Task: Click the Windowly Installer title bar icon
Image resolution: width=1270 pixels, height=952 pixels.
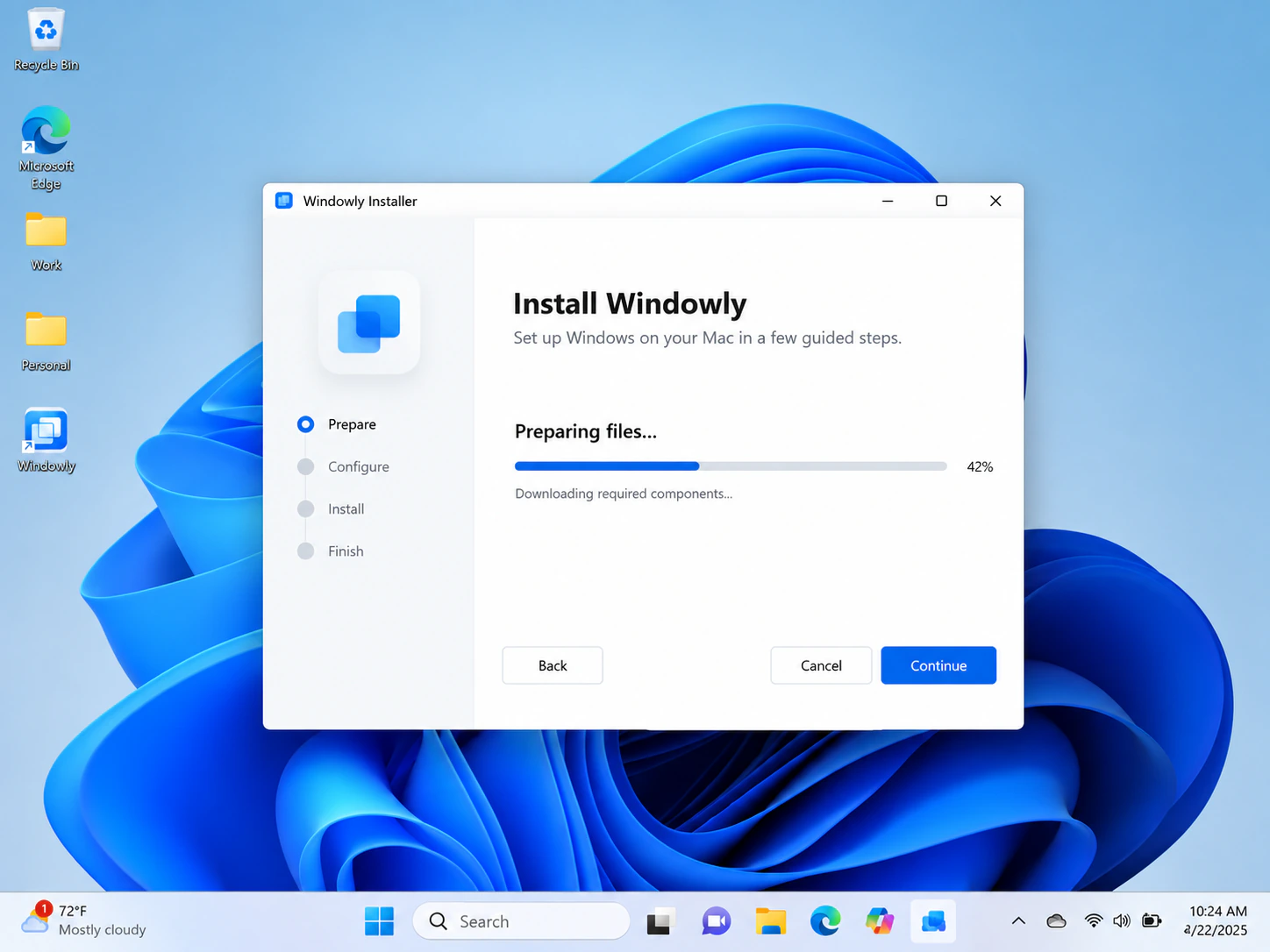Action: (284, 201)
